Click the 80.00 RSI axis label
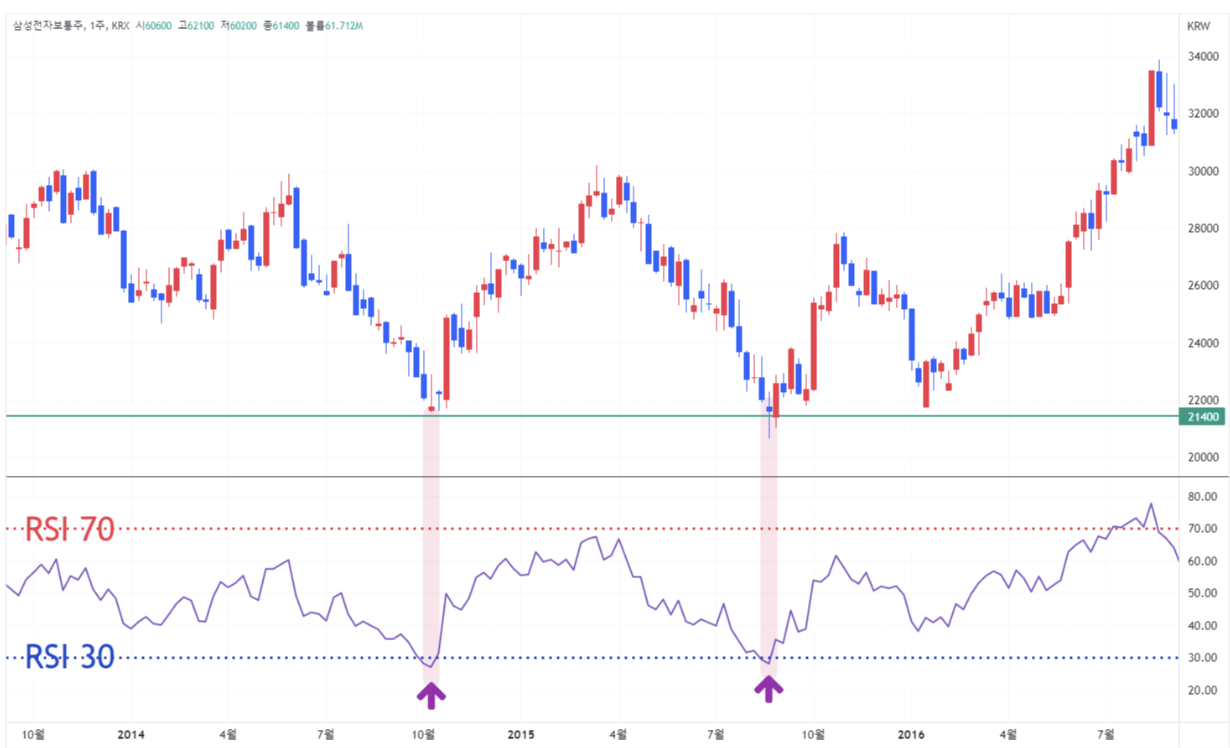 click(1201, 496)
